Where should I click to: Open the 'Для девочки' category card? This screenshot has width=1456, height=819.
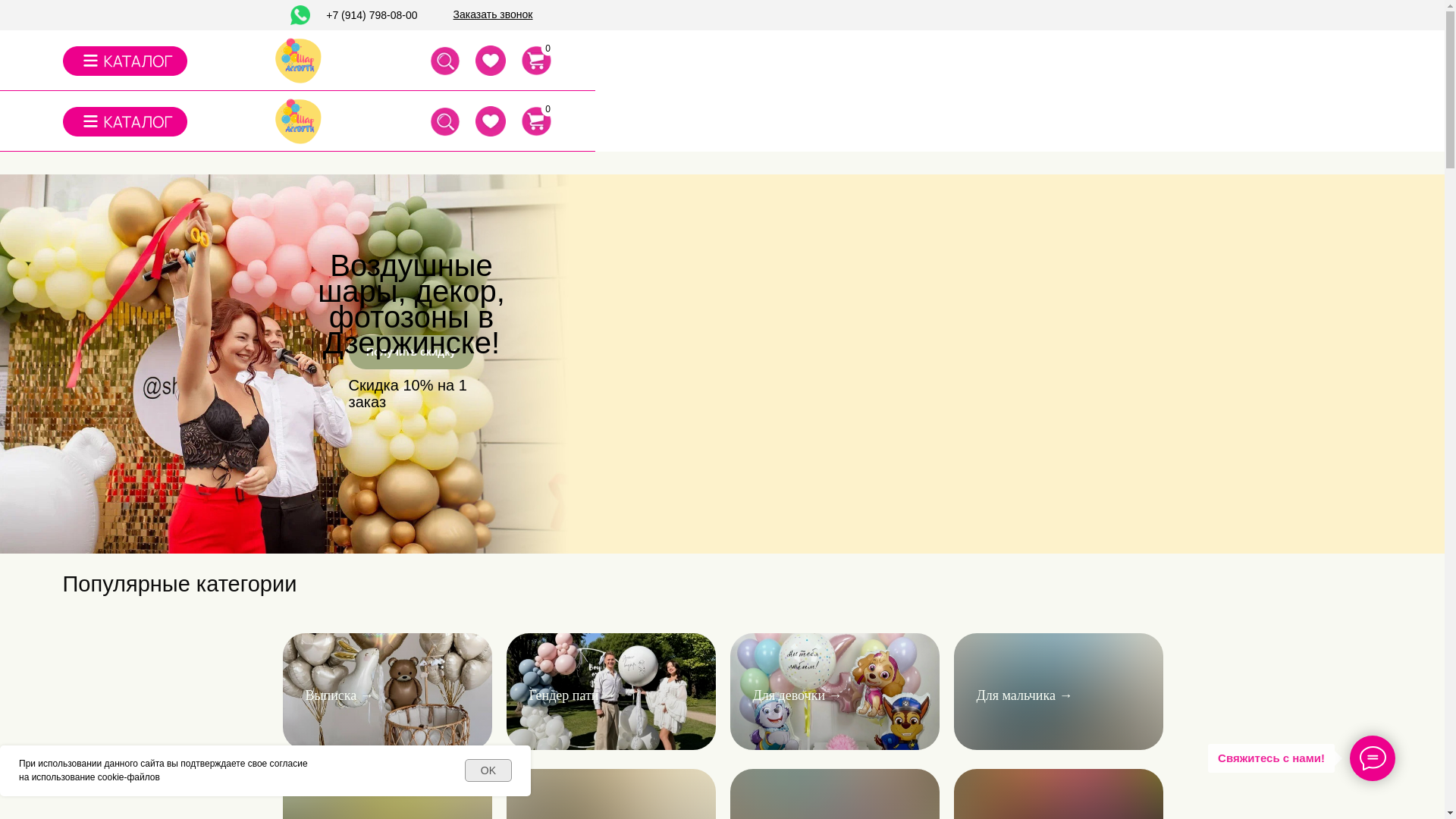tap(835, 692)
